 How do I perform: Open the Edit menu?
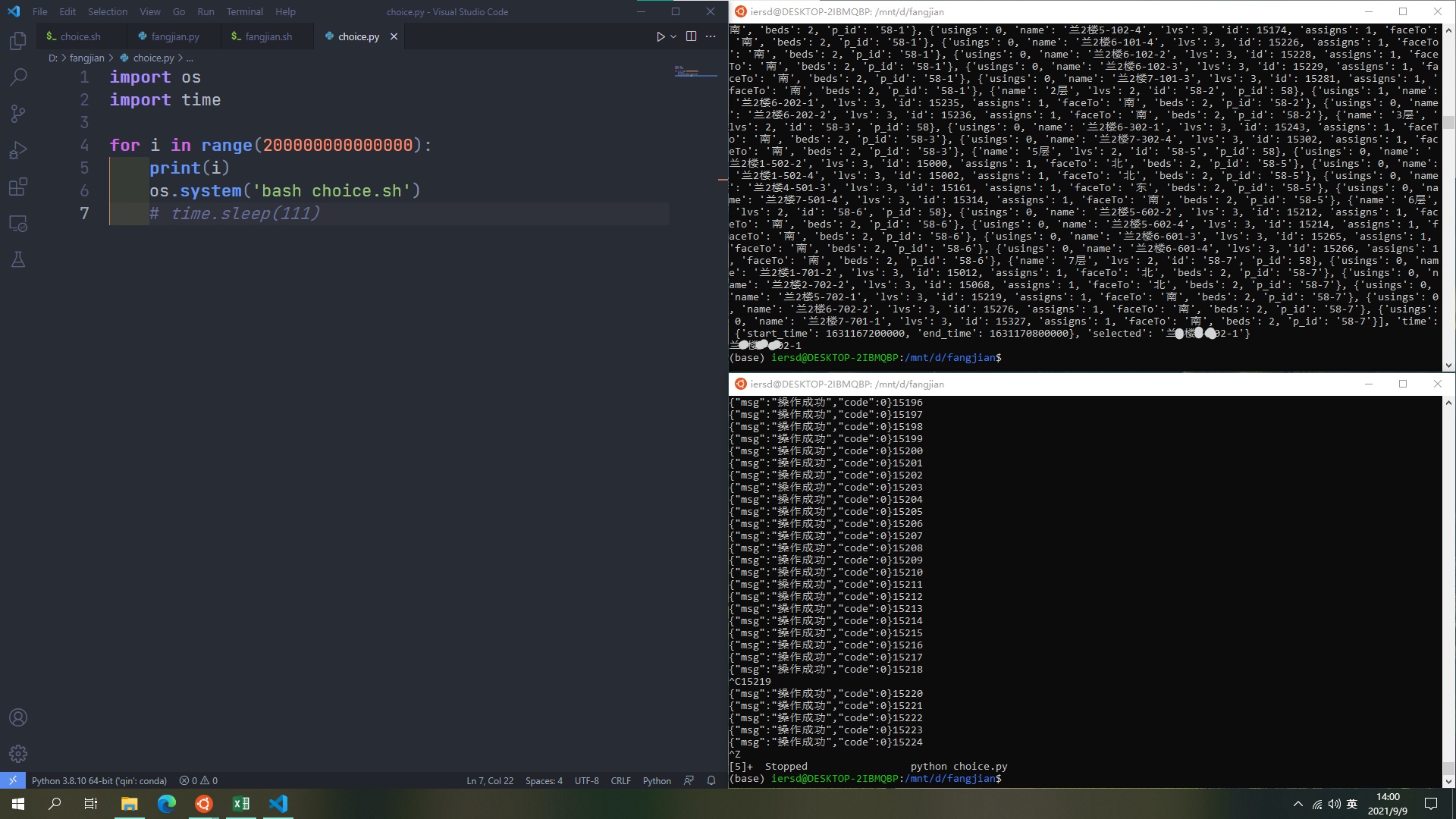tap(67, 11)
